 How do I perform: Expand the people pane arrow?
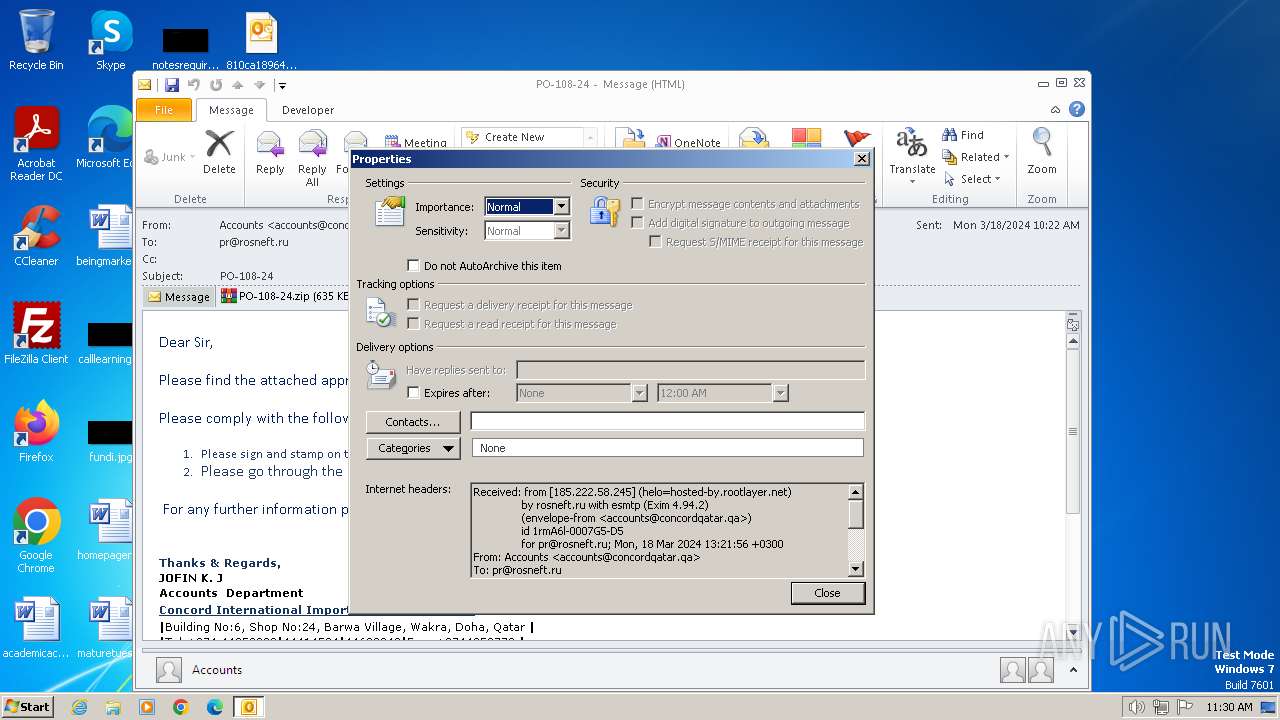click(x=1073, y=670)
